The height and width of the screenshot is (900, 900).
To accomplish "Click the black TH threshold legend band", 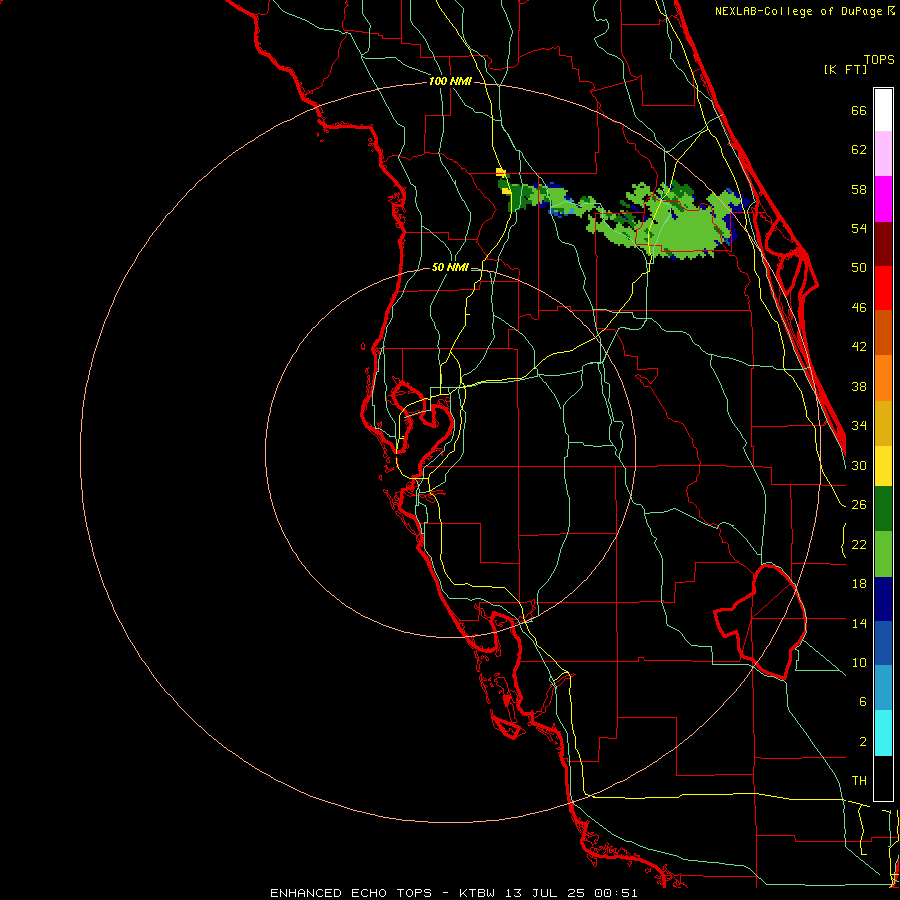I will pyautogui.click(x=883, y=778).
